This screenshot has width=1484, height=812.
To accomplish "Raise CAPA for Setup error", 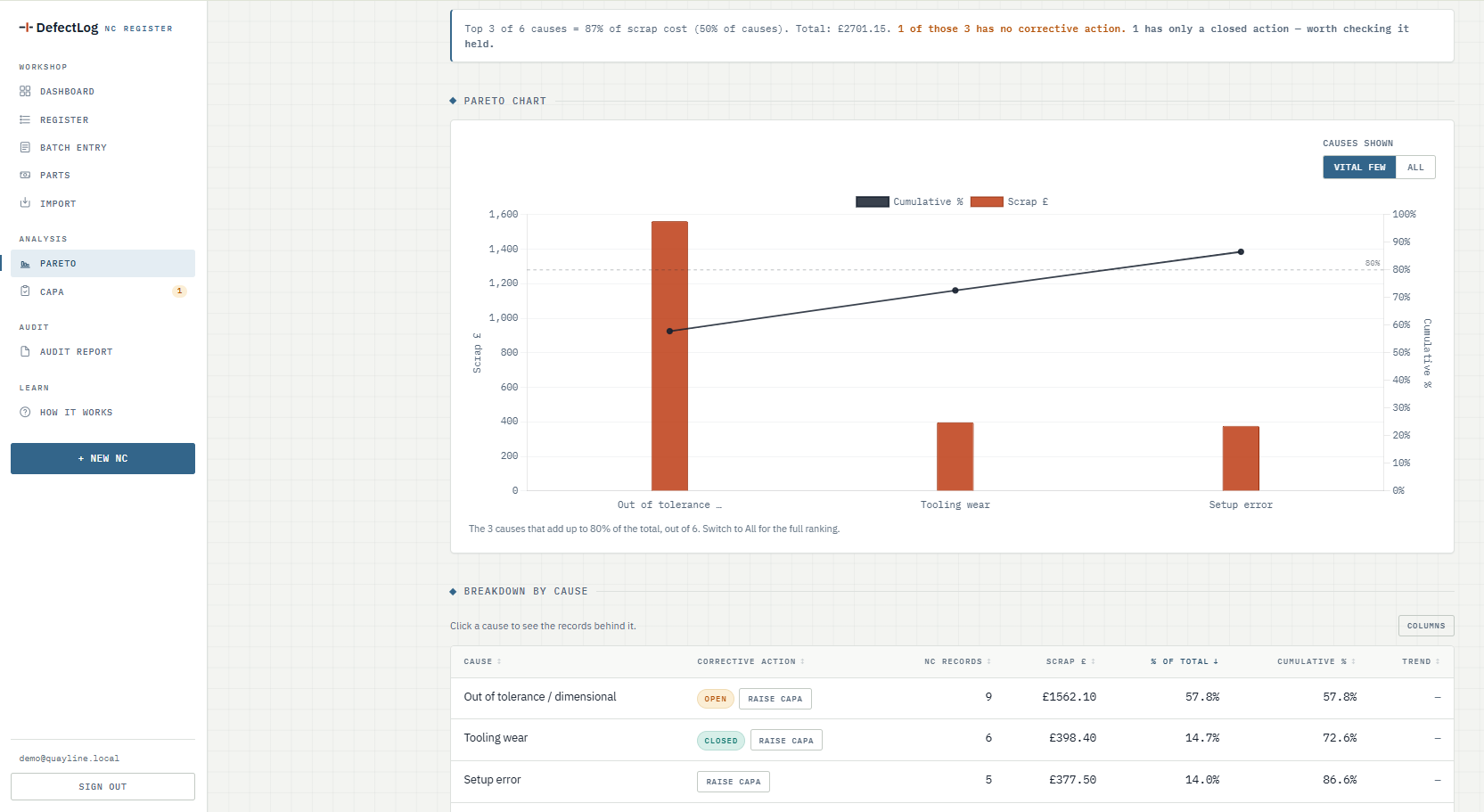I will (734, 782).
